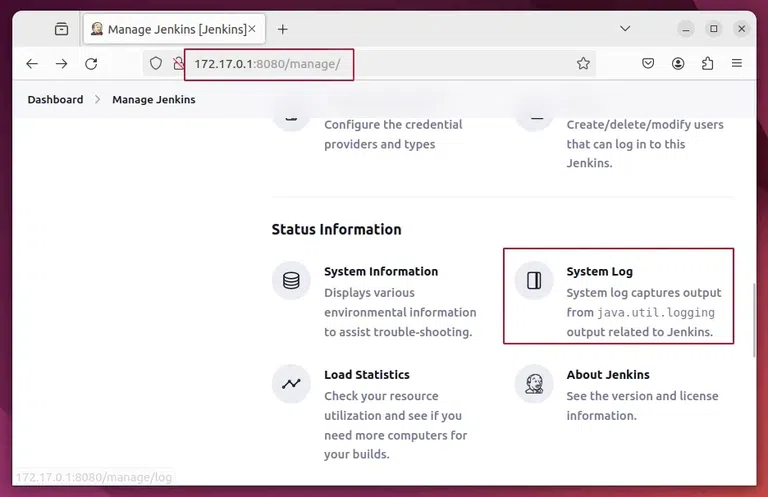This screenshot has width=768, height=497.
Task: Reload the current page
Action: click(x=91, y=63)
